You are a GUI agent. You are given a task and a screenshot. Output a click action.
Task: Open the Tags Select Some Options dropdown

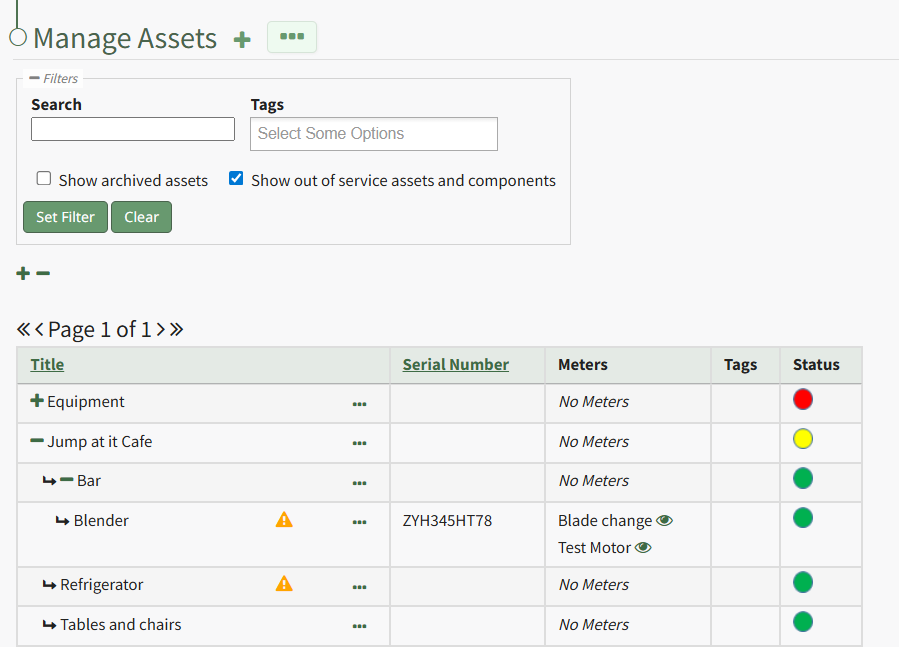click(x=373, y=134)
